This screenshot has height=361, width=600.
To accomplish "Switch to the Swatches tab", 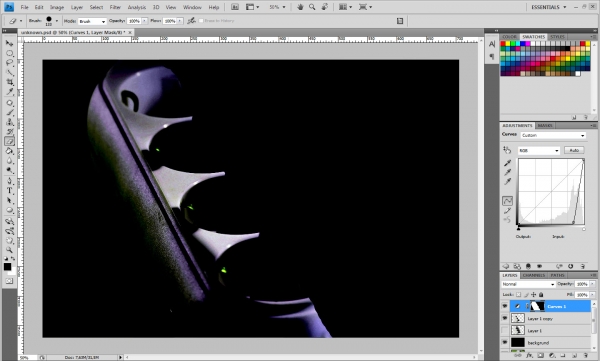I will coord(533,37).
